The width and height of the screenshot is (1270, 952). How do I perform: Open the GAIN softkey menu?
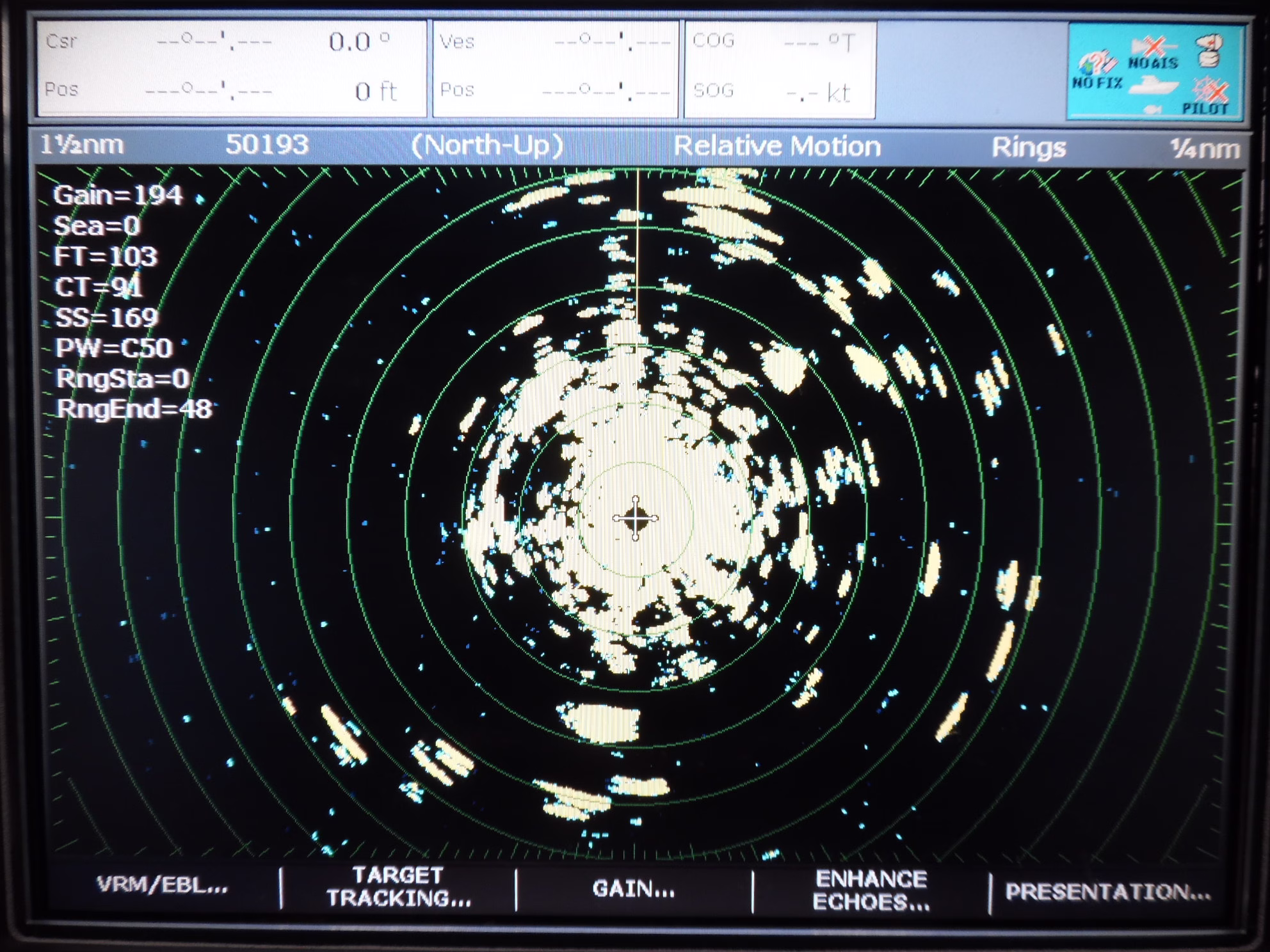[x=634, y=889]
